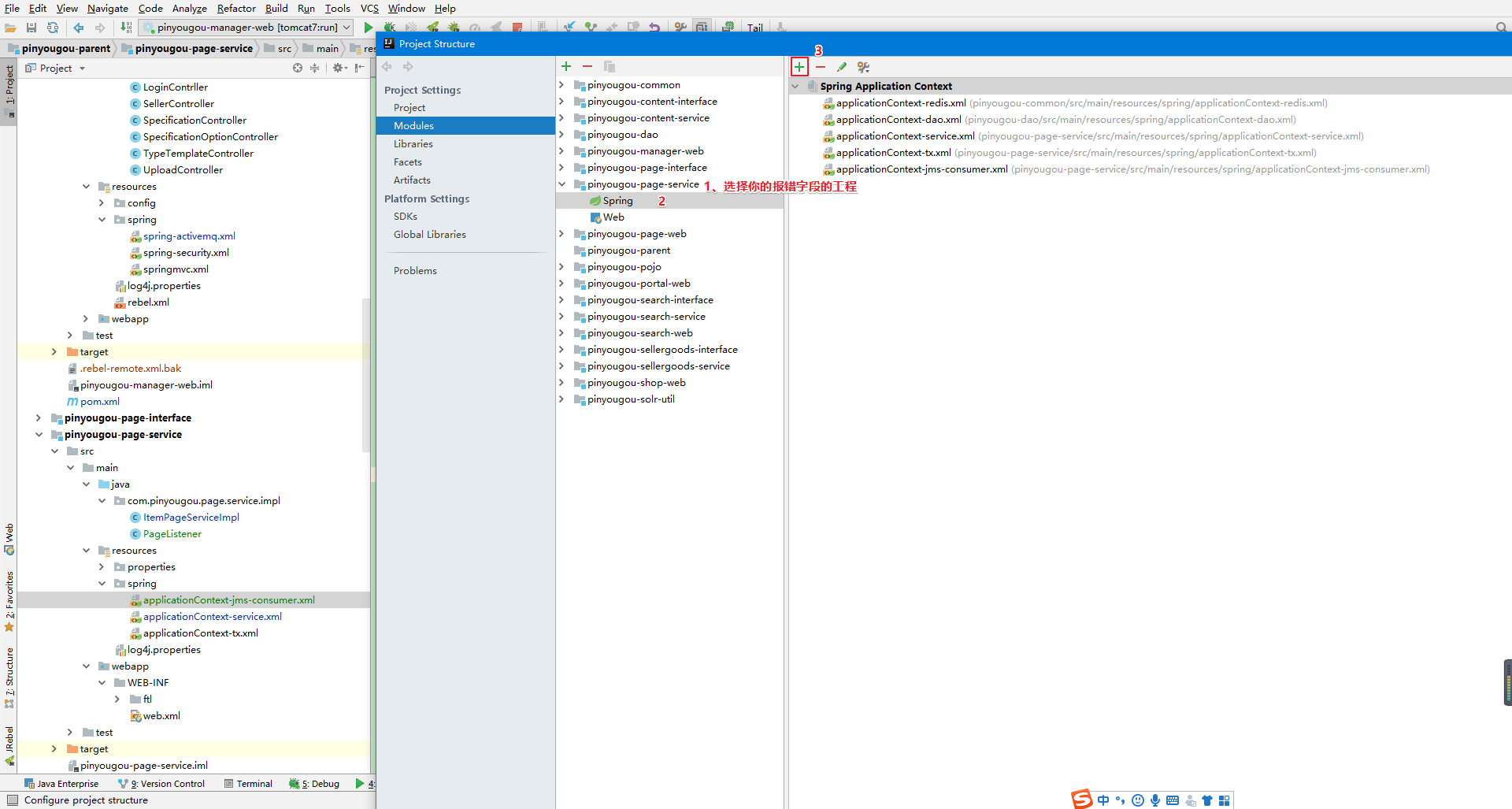Toggle the Web side tool window

(x=9, y=539)
